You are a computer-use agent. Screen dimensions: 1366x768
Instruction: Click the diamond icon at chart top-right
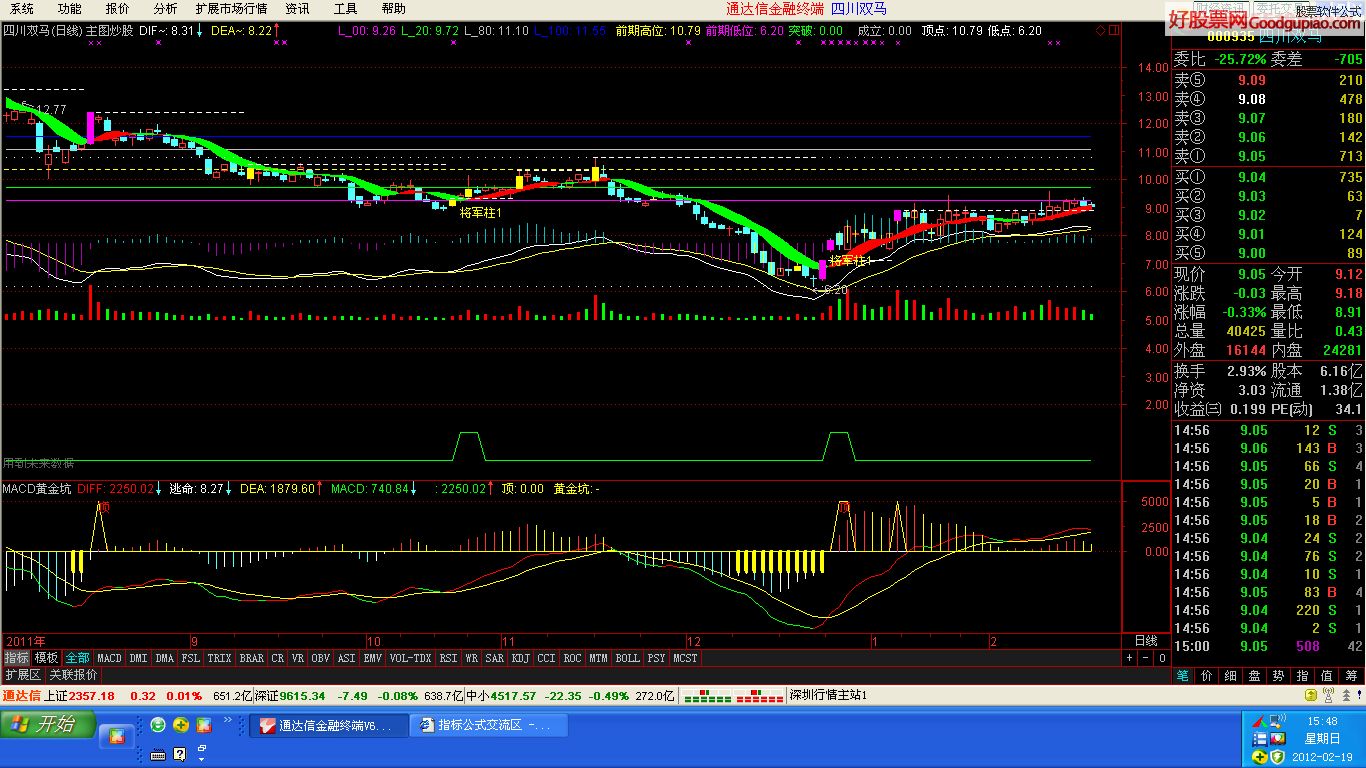click(x=1101, y=31)
